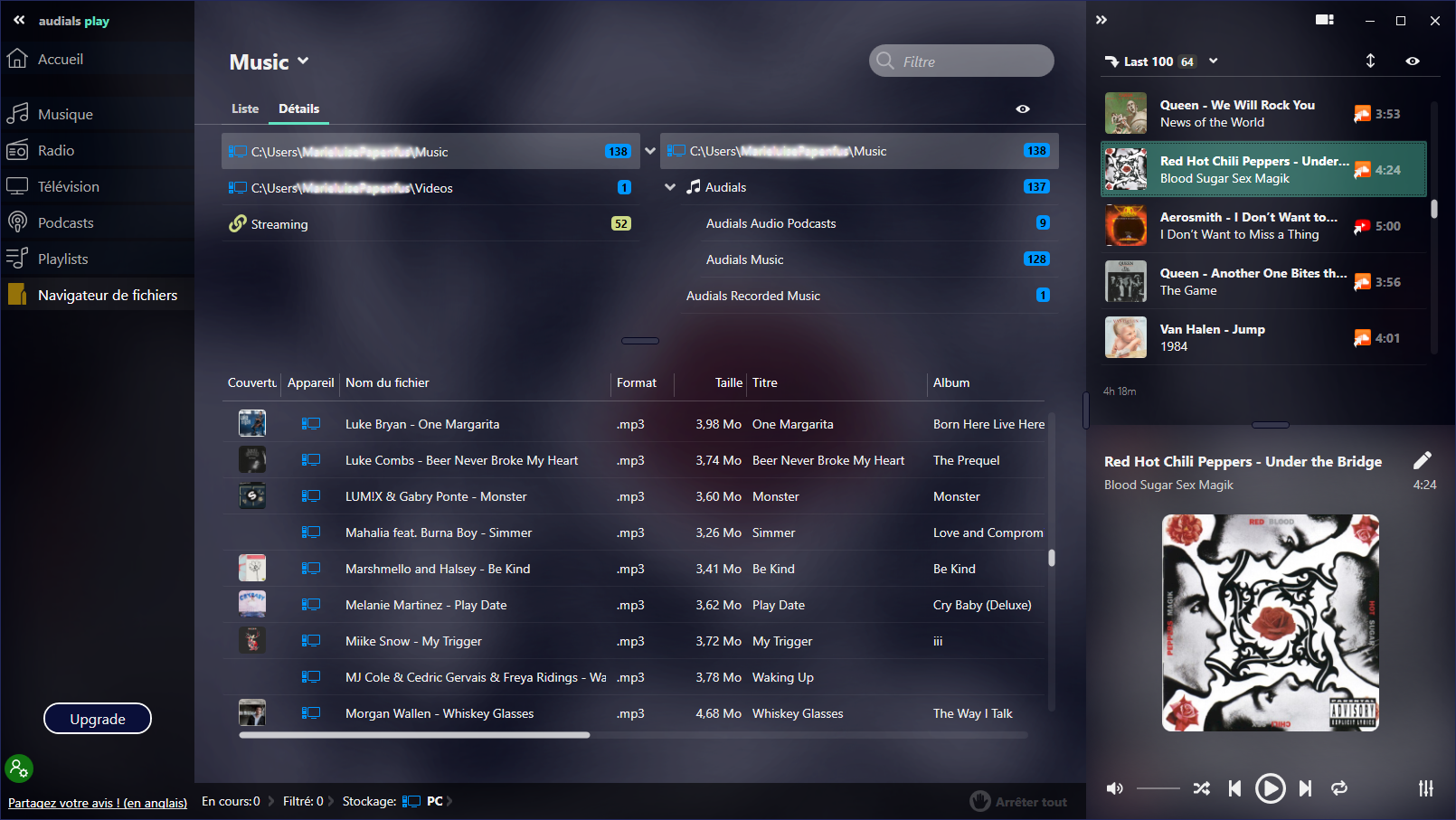The image size is (1456, 820).
Task: Switch to the Détails tab
Action: (299, 108)
